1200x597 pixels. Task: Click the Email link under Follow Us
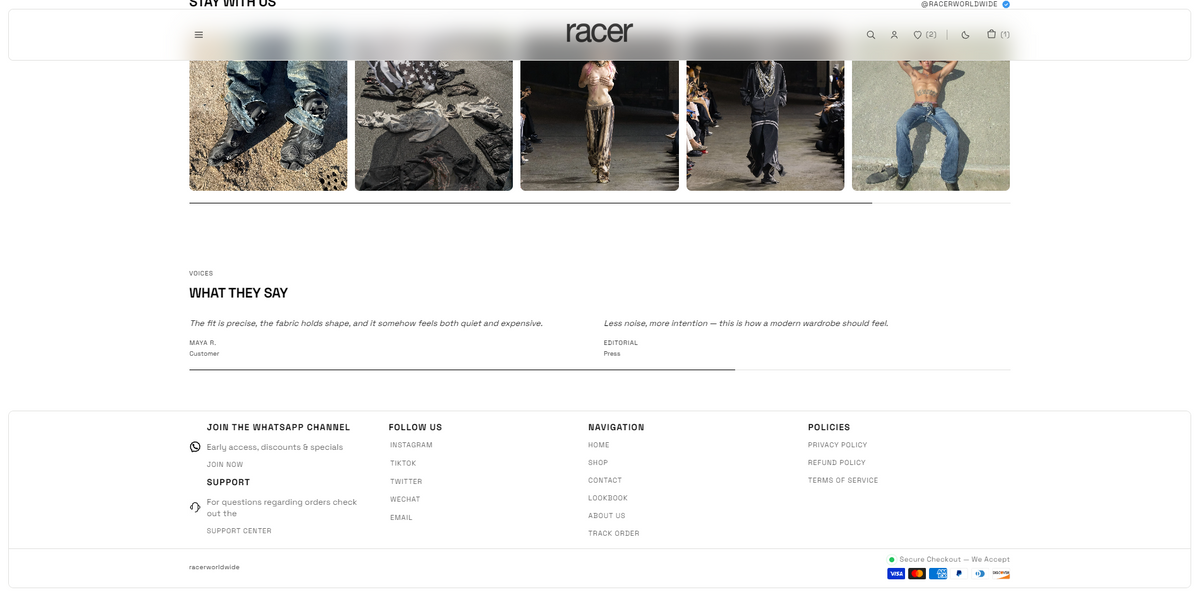[x=401, y=518]
